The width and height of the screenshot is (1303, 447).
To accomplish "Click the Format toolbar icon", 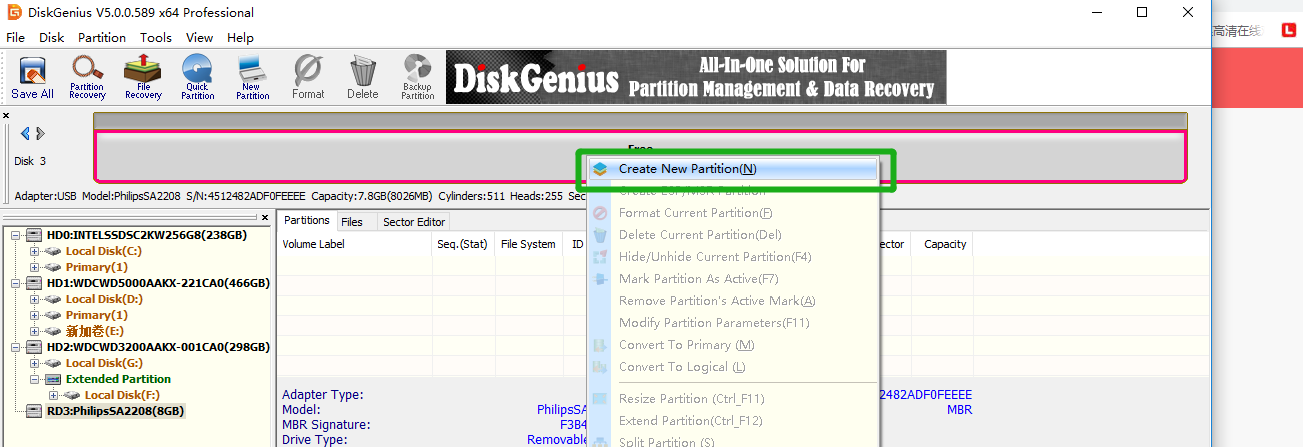I will tap(308, 77).
